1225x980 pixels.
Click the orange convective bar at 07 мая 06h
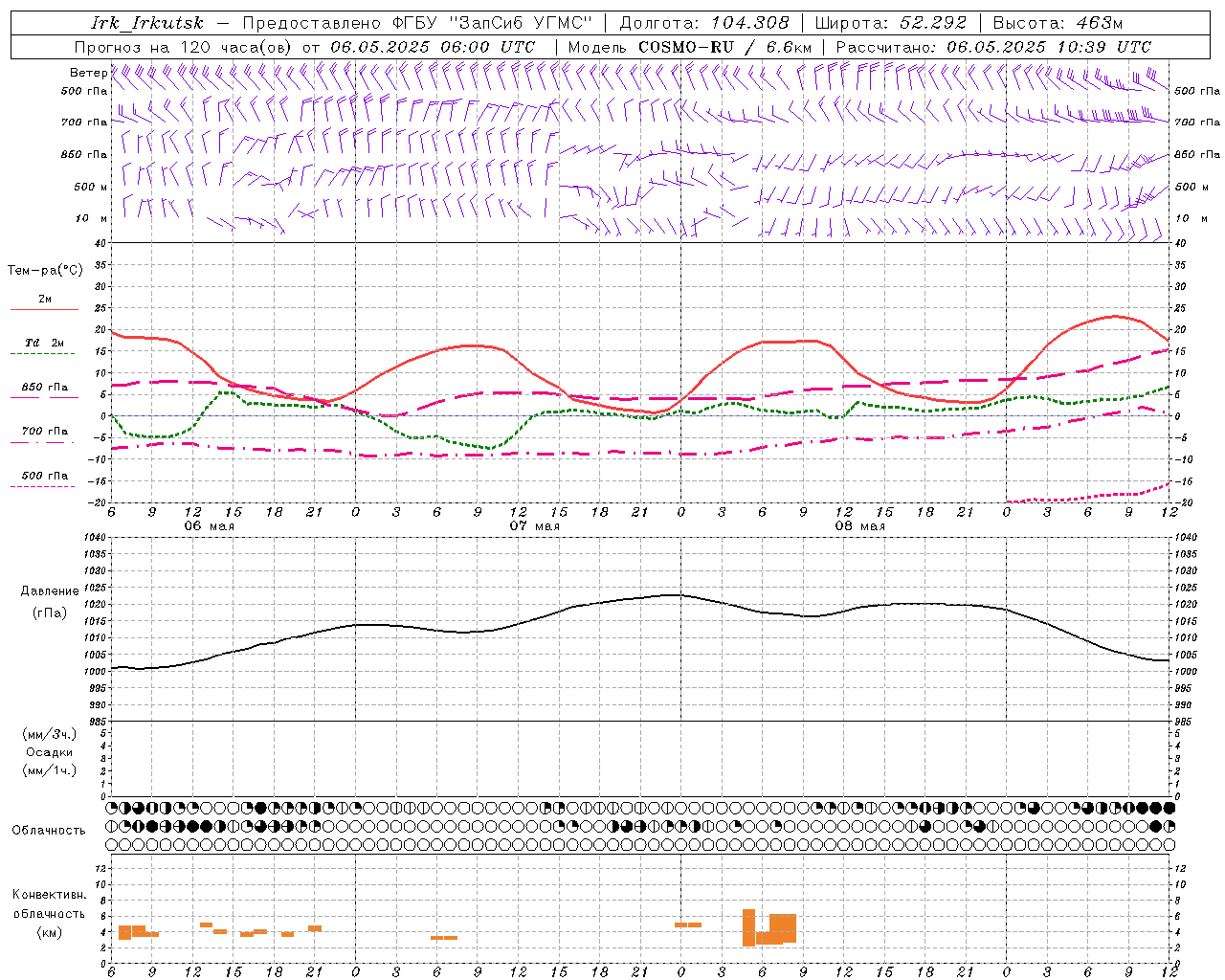pos(444,938)
